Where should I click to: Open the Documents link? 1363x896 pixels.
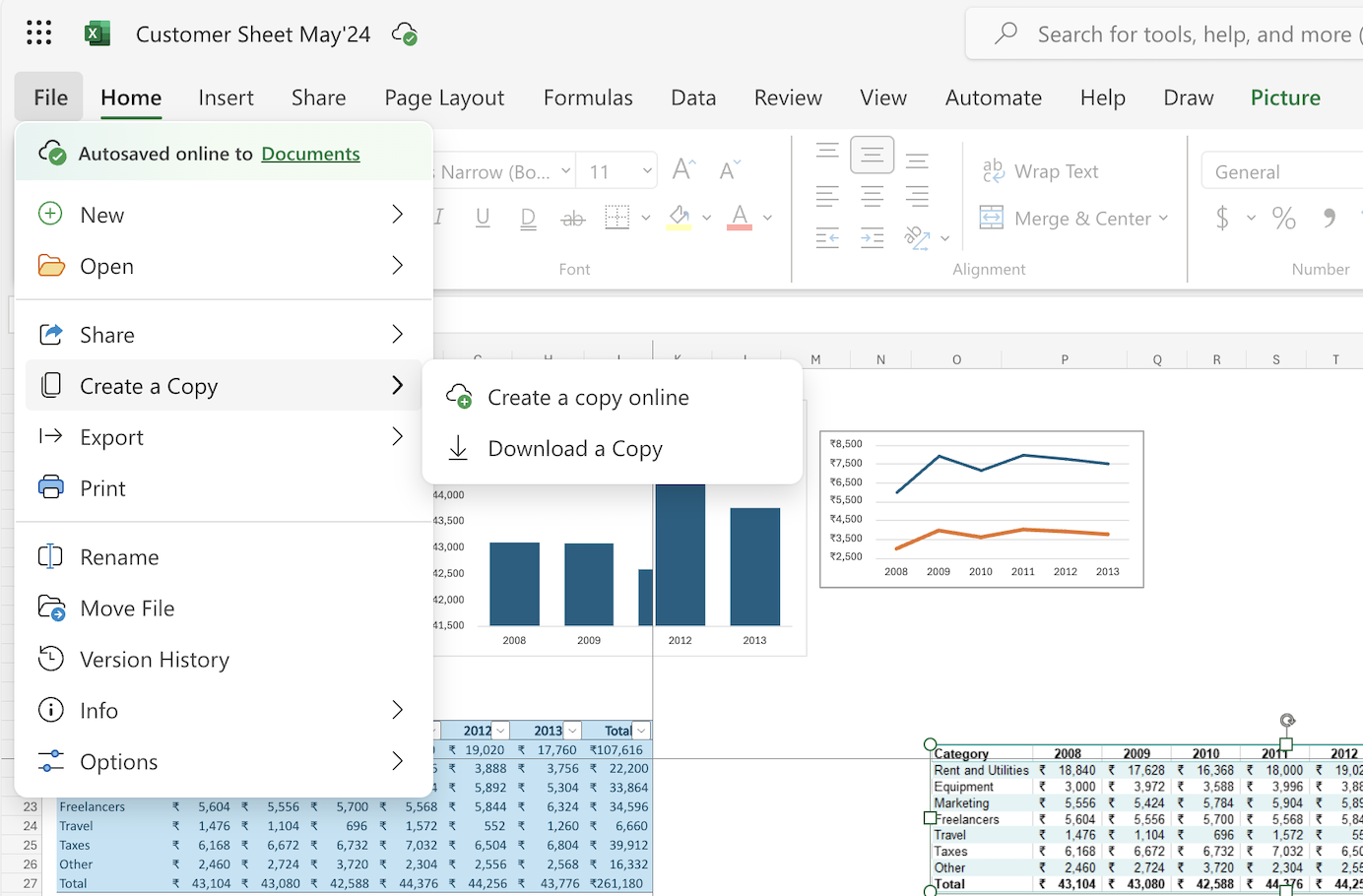click(310, 154)
